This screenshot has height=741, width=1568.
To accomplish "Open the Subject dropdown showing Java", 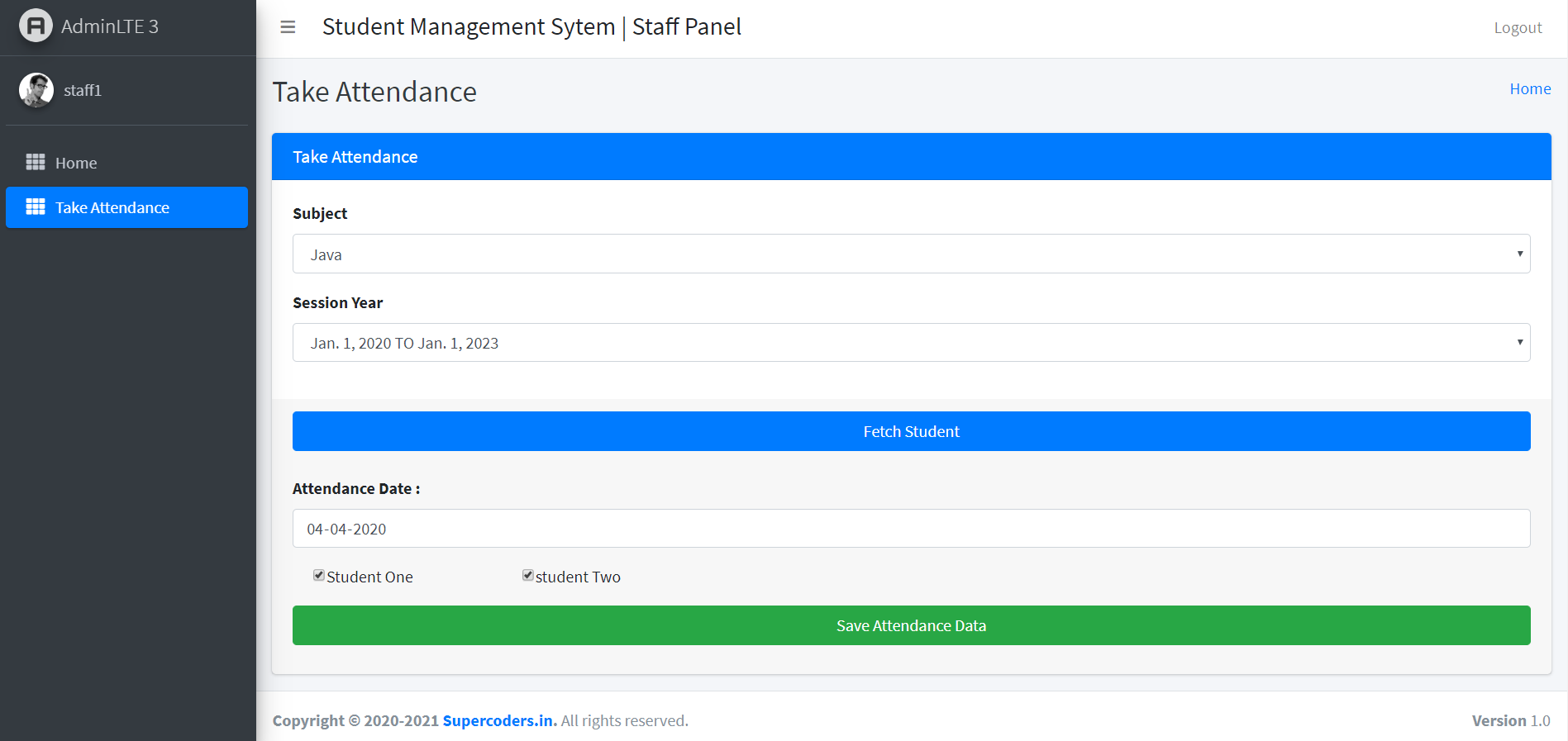I will (x=911, y=254).
